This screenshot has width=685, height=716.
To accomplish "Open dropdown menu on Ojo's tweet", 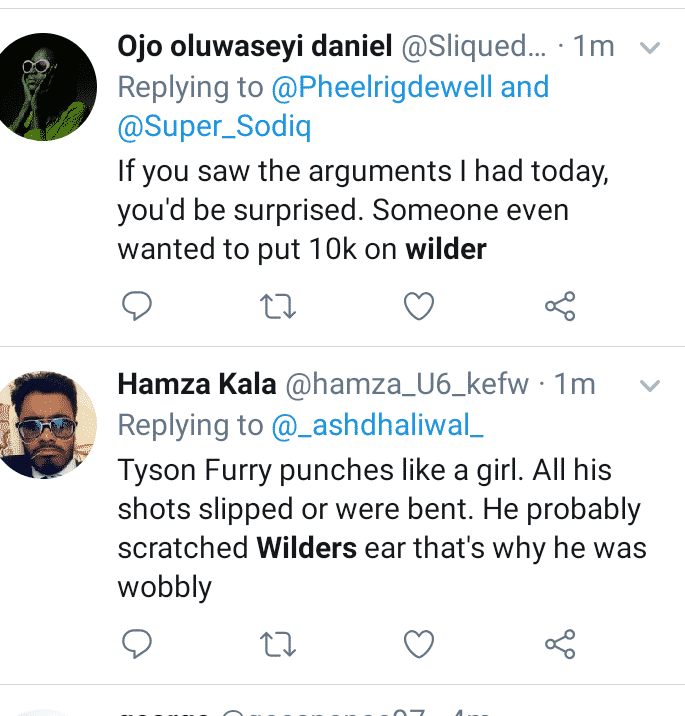I will [x=649, y=47].
